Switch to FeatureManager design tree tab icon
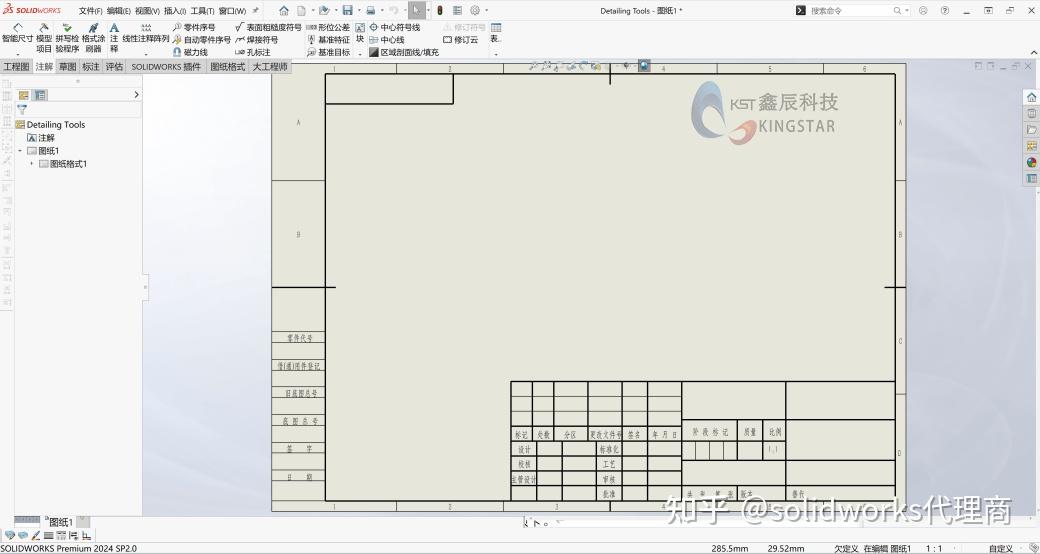The height and width of the screenshot is (554, 1040). (24, 95)
